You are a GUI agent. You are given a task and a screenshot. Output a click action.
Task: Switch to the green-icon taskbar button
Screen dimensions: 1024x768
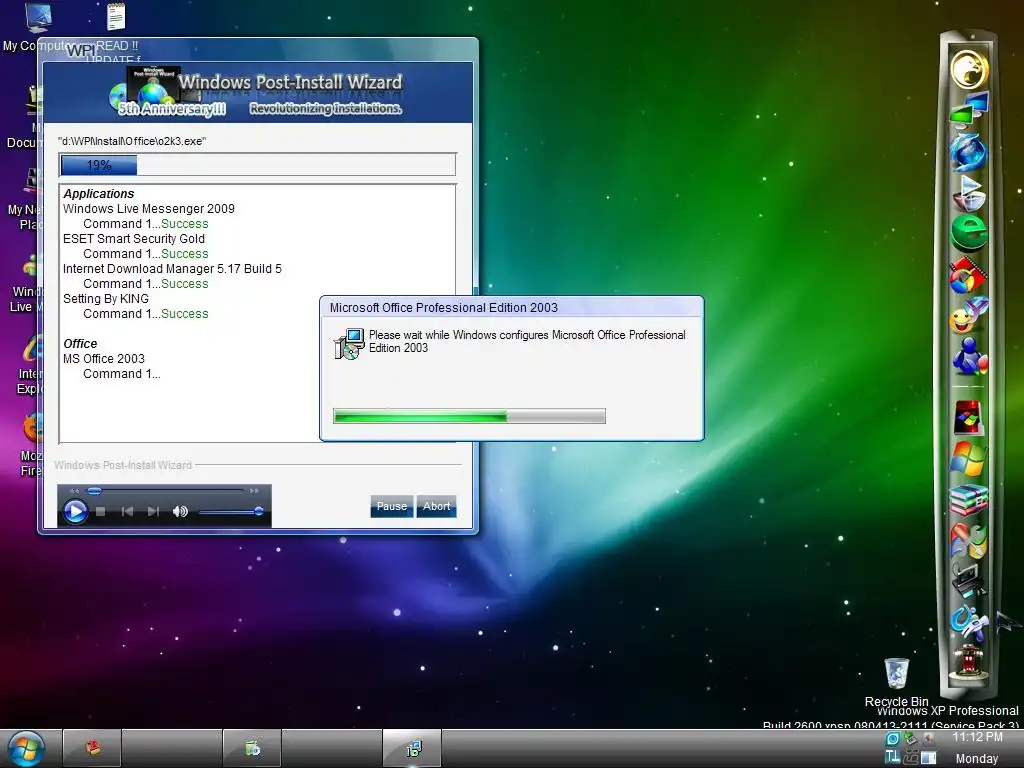tap(252, 748)
